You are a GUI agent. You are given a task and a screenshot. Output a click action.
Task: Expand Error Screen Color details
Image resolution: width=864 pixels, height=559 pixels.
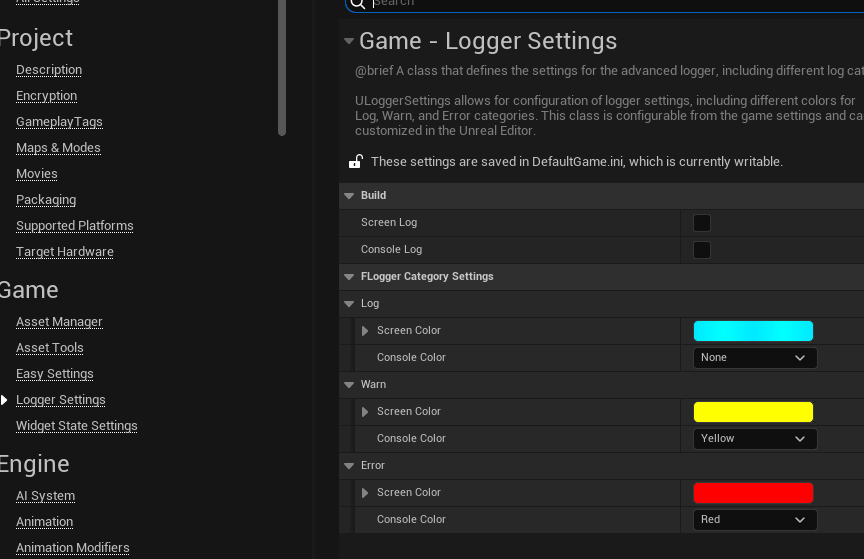[365, 493]
